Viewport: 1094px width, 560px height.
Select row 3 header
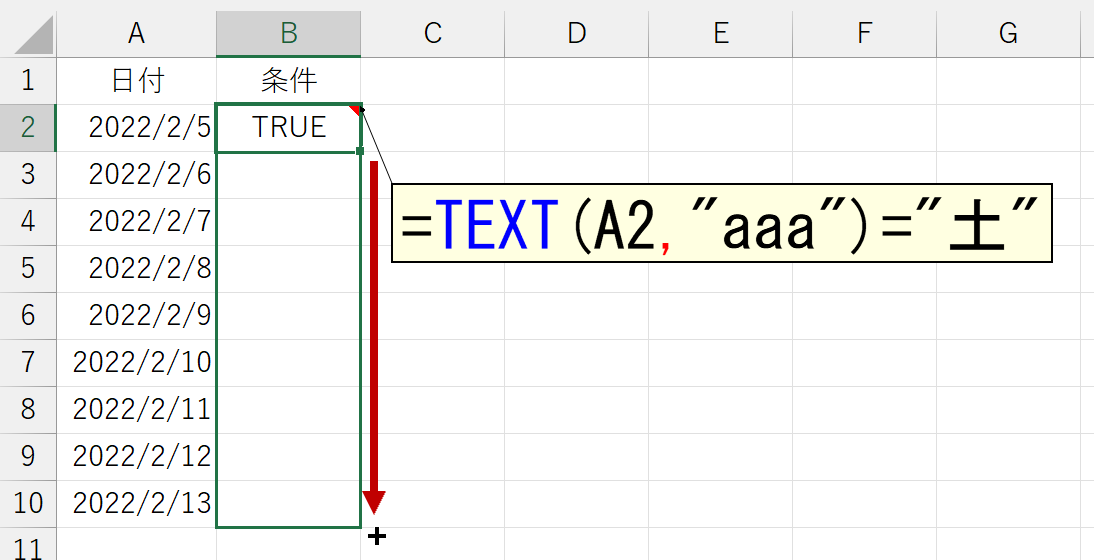tap(28, 174)
